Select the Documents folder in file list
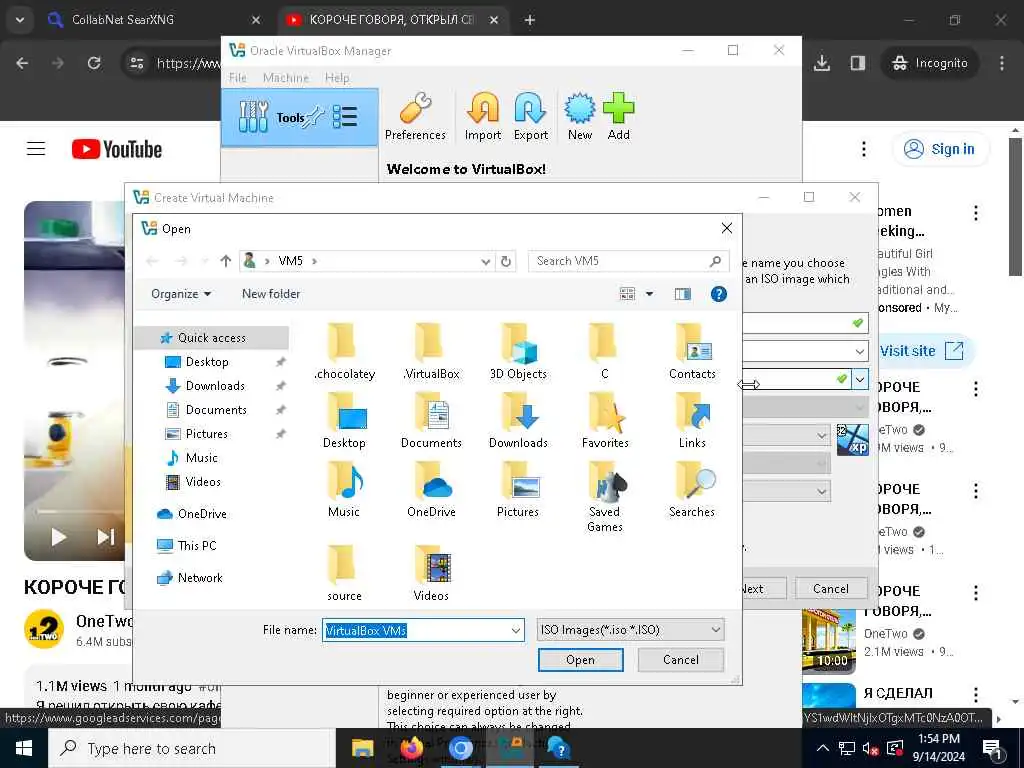Viewport: 1024px width, 768px height. point(431,421)
